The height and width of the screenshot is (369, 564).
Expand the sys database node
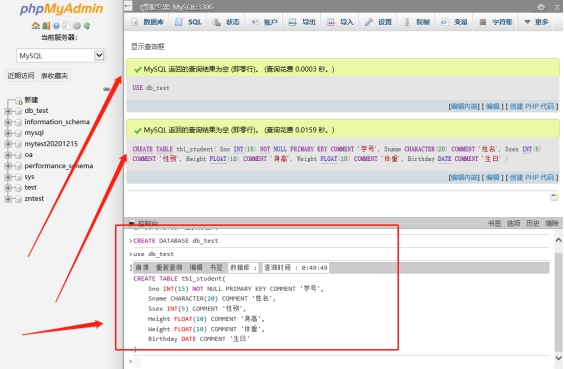(8, 177)
